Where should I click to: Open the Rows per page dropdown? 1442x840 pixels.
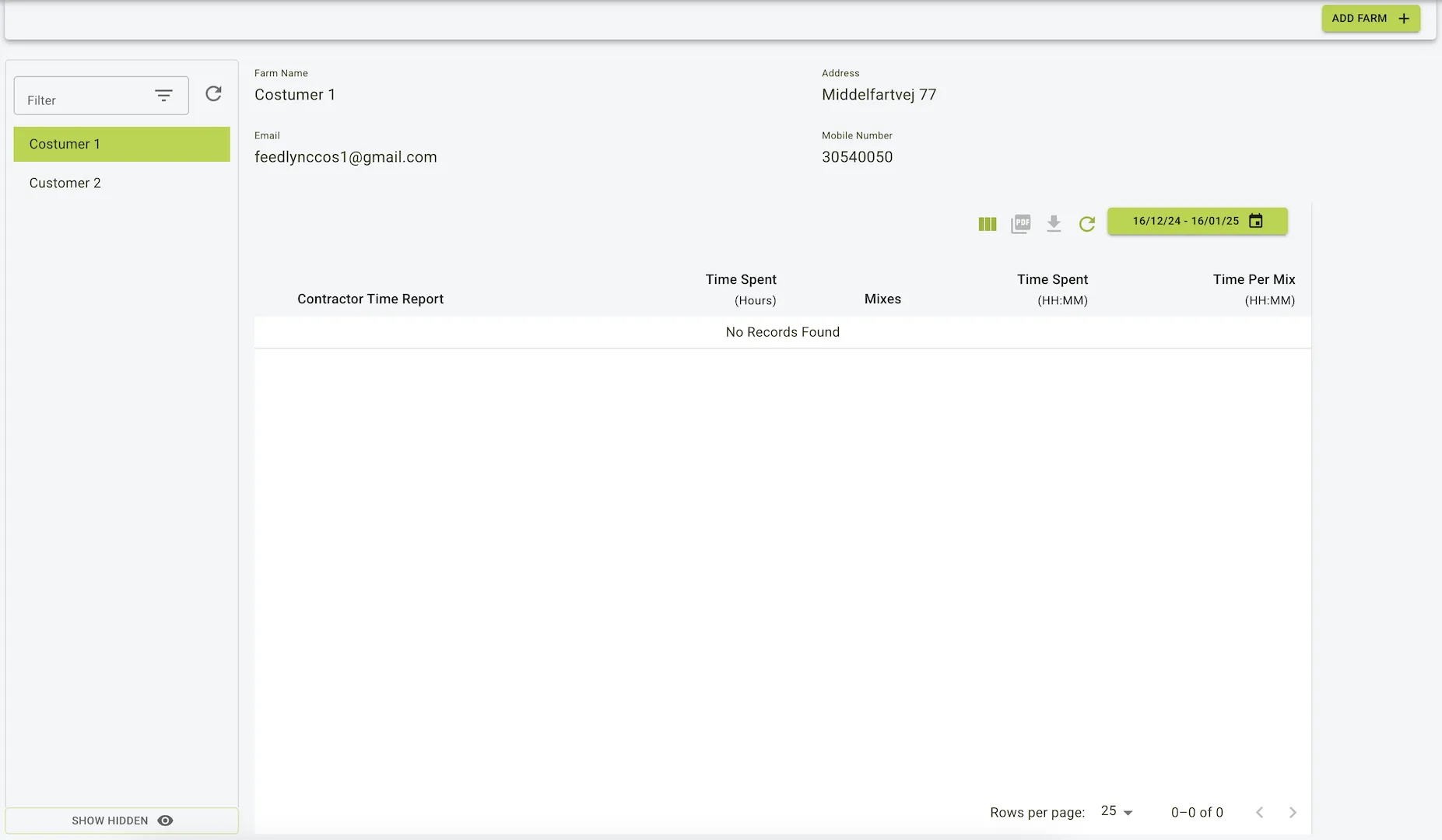click(x=1117, y=811)
